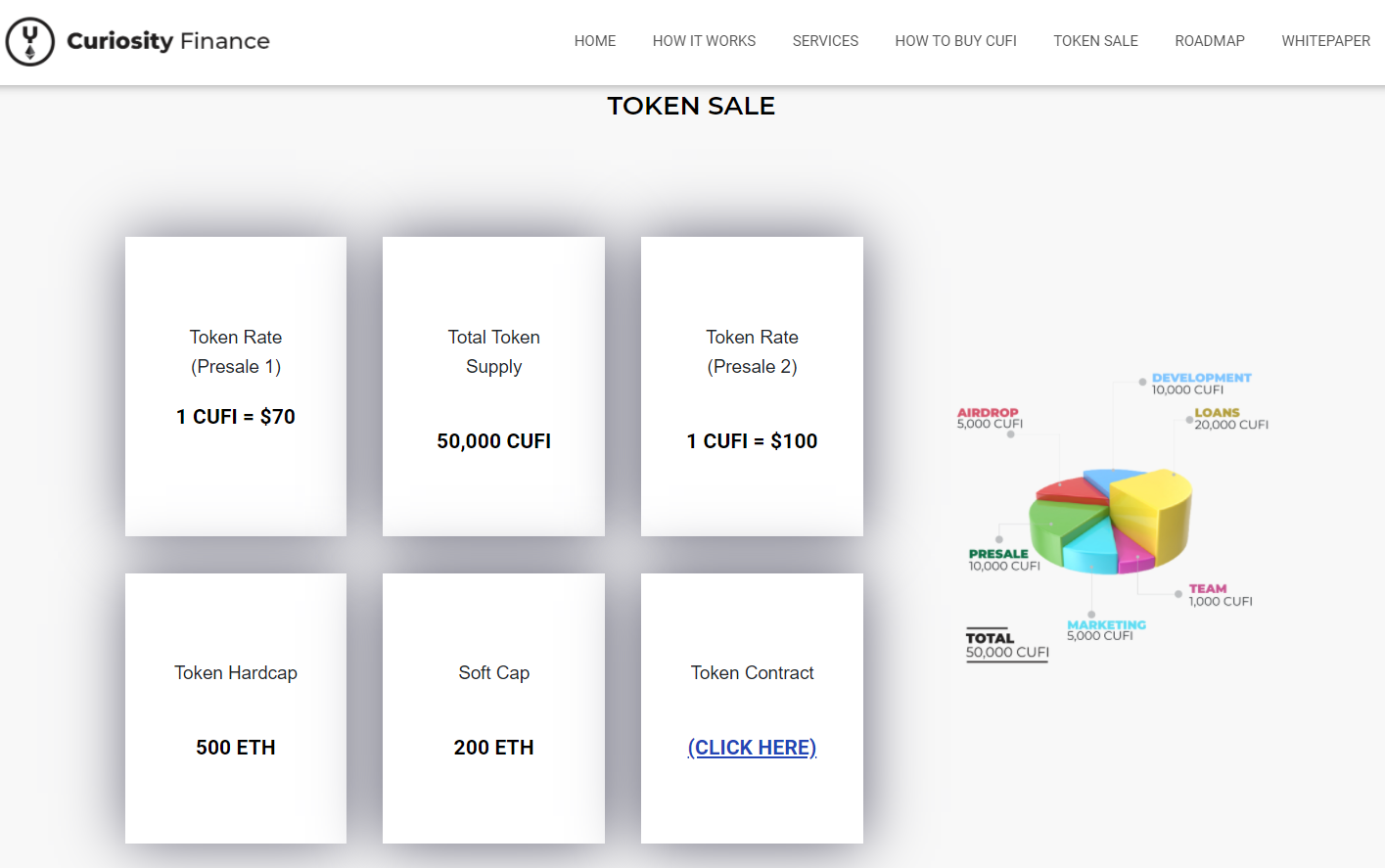Click the Token Rate Presale 1 card
1385x868 pixels.
click(236, 386)
